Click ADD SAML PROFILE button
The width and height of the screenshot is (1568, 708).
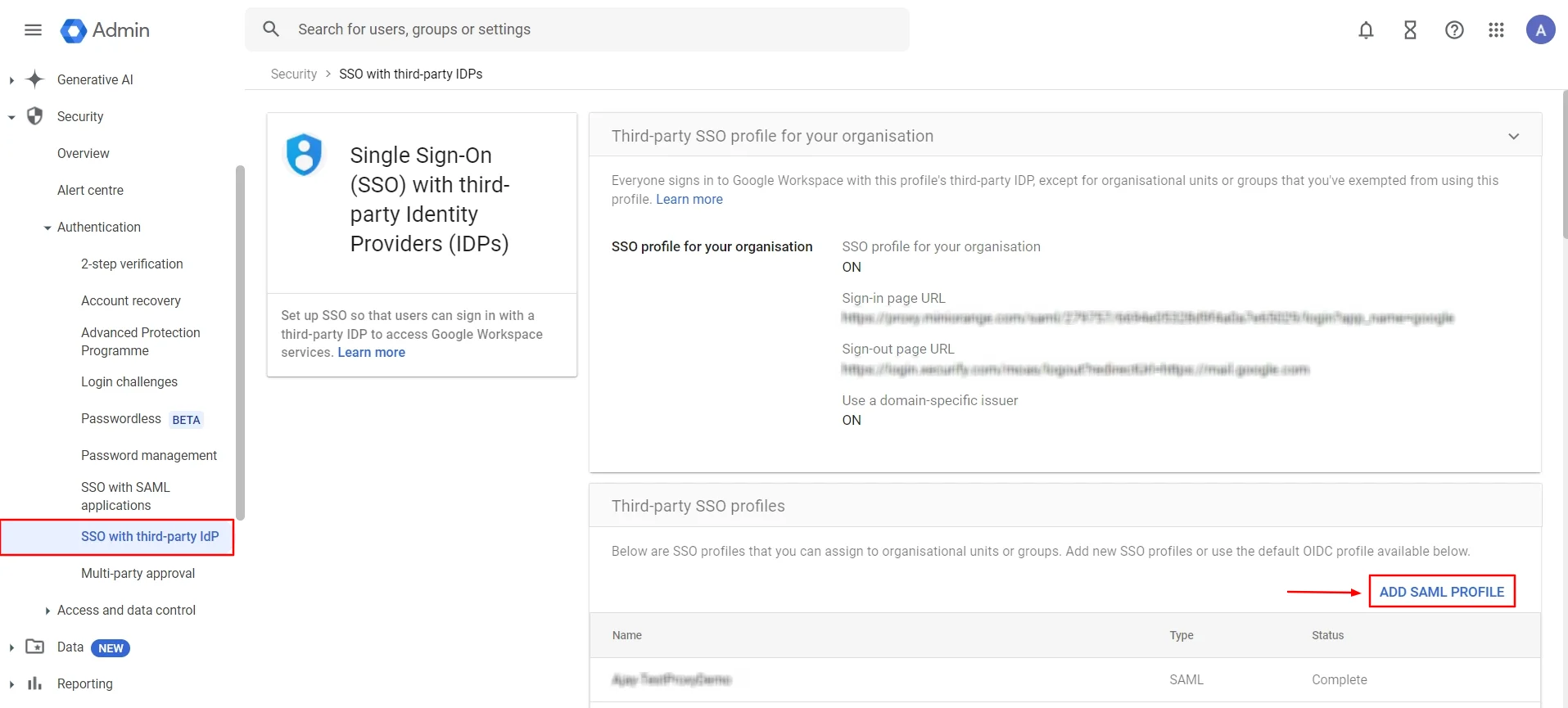click(x=1441, y=592)
